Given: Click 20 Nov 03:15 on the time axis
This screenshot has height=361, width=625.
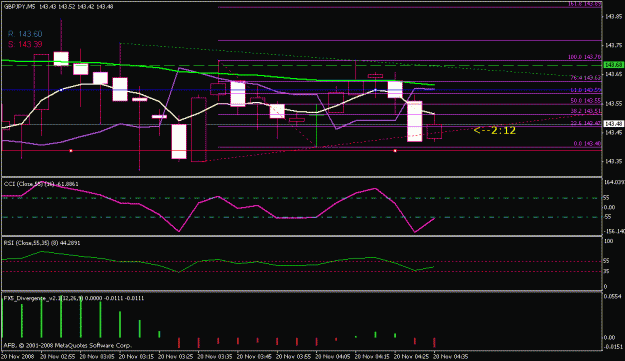Looking at the screenshot, I should coord(137,356).
